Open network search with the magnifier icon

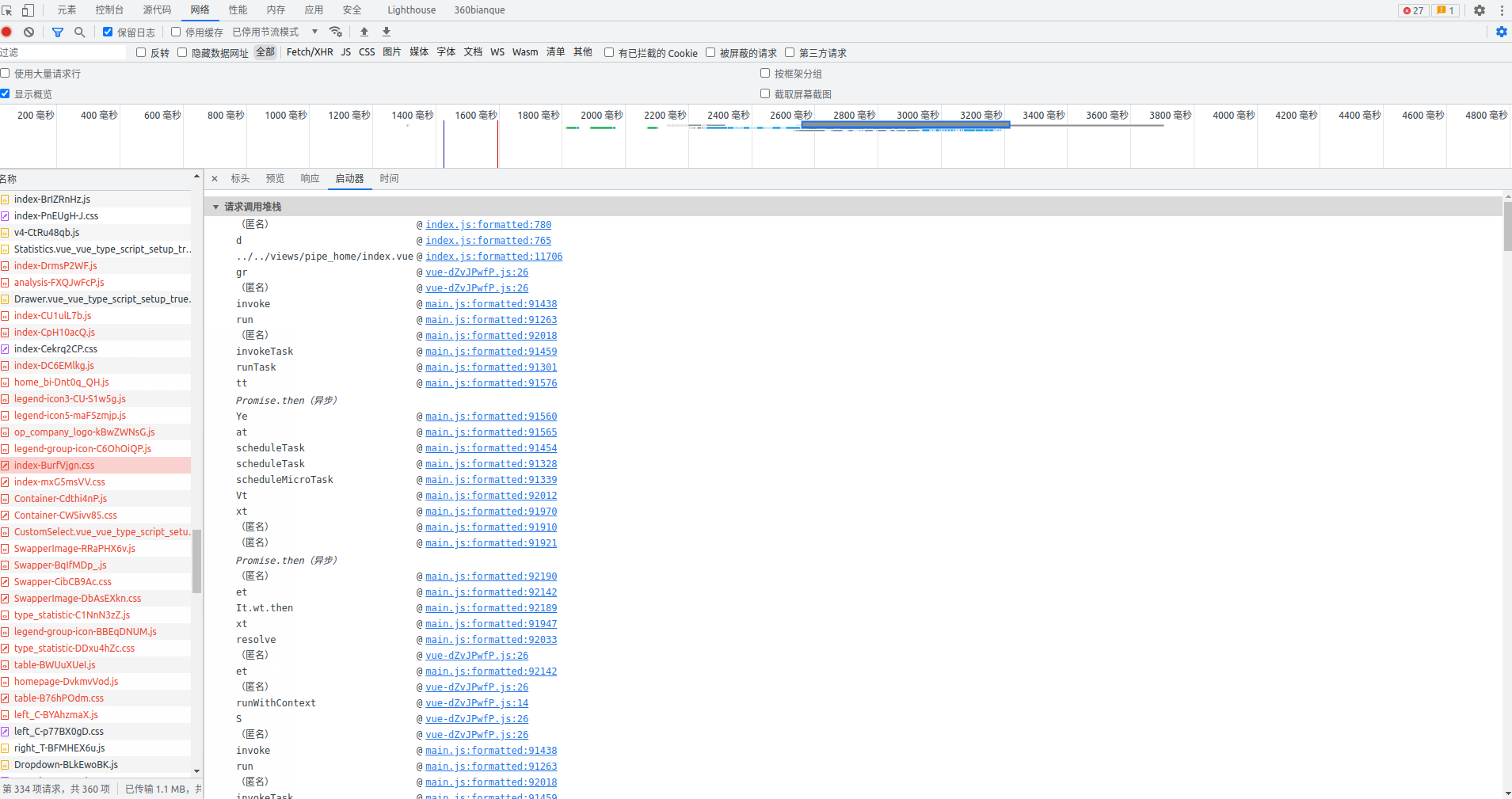tap(79, 32)
